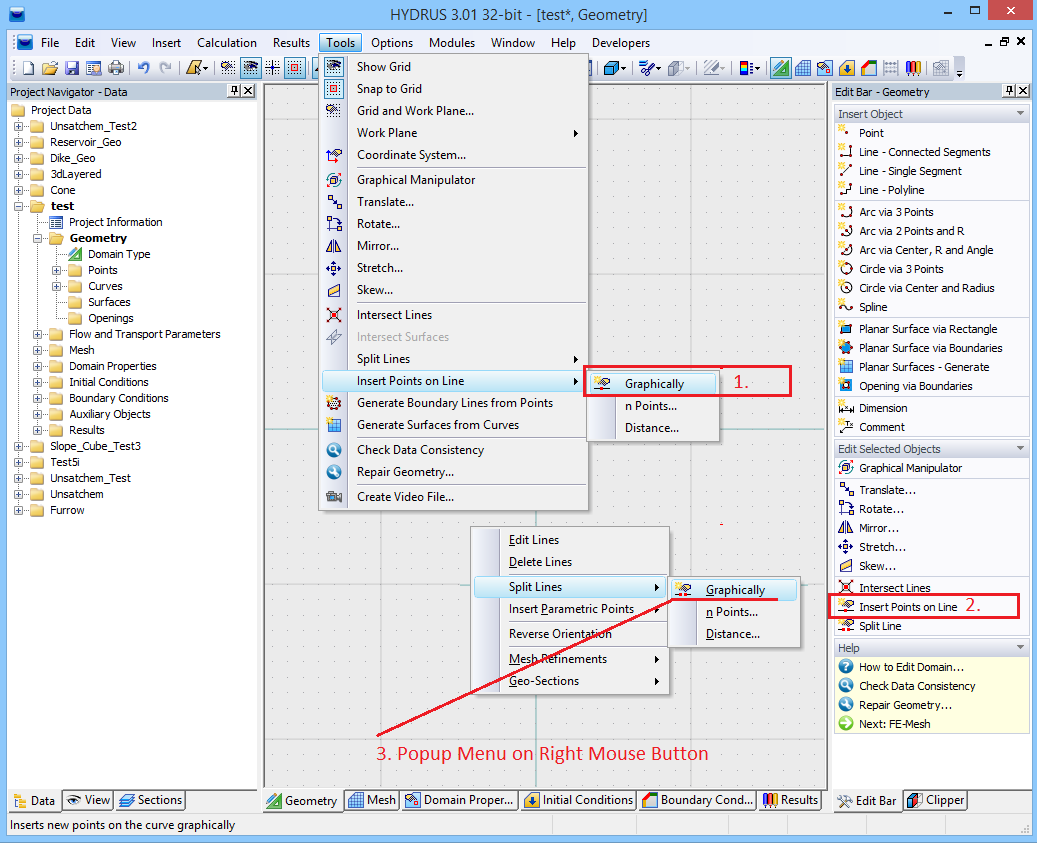Viewport: 1037px width, 843px height.
Task: Click the Create Video File camera icon
Action: [334, 497]
